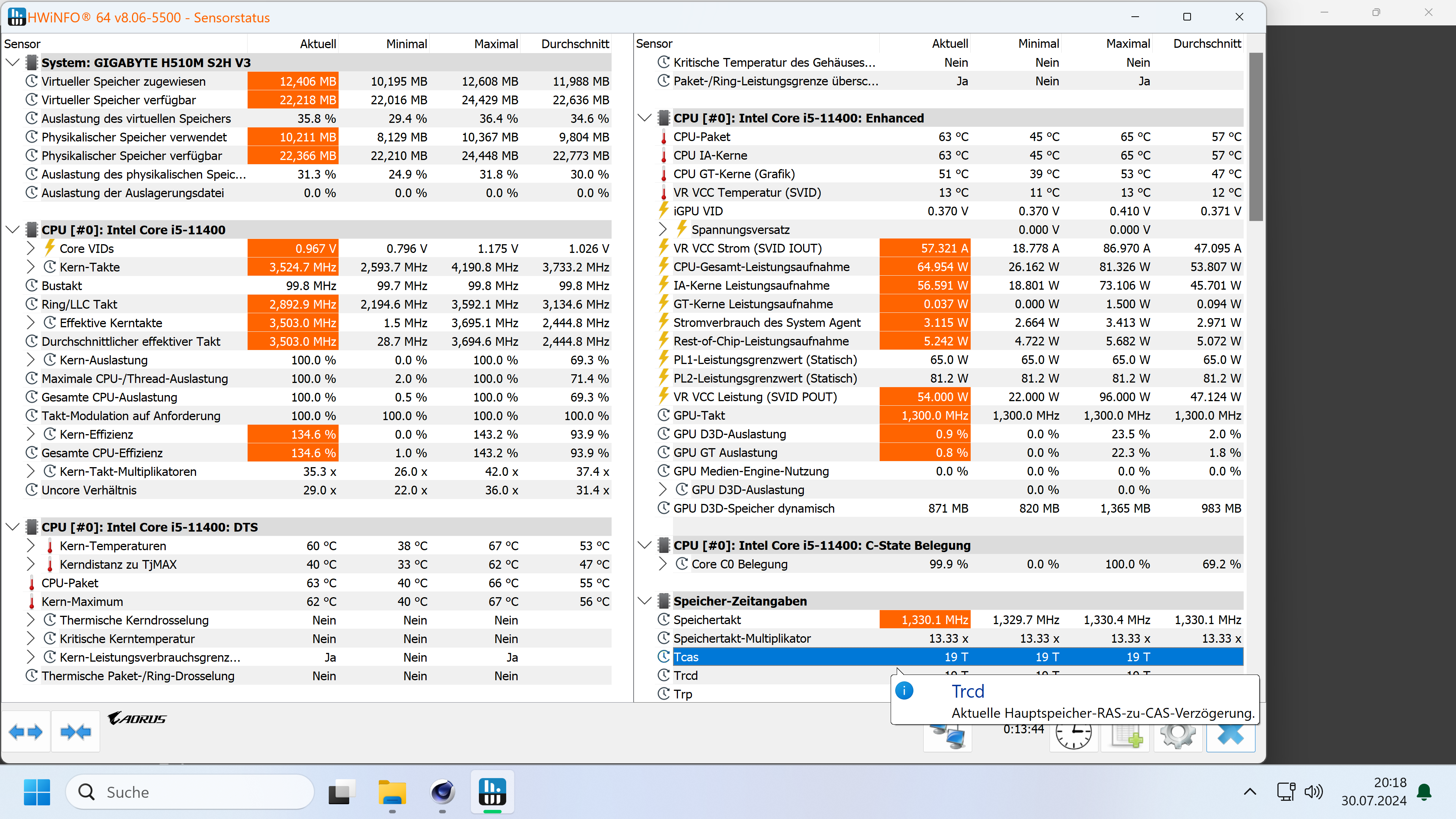This screenshot has height=819, width=1456.
Task: Click the expand columns arrows button
Action: point(26,732)
